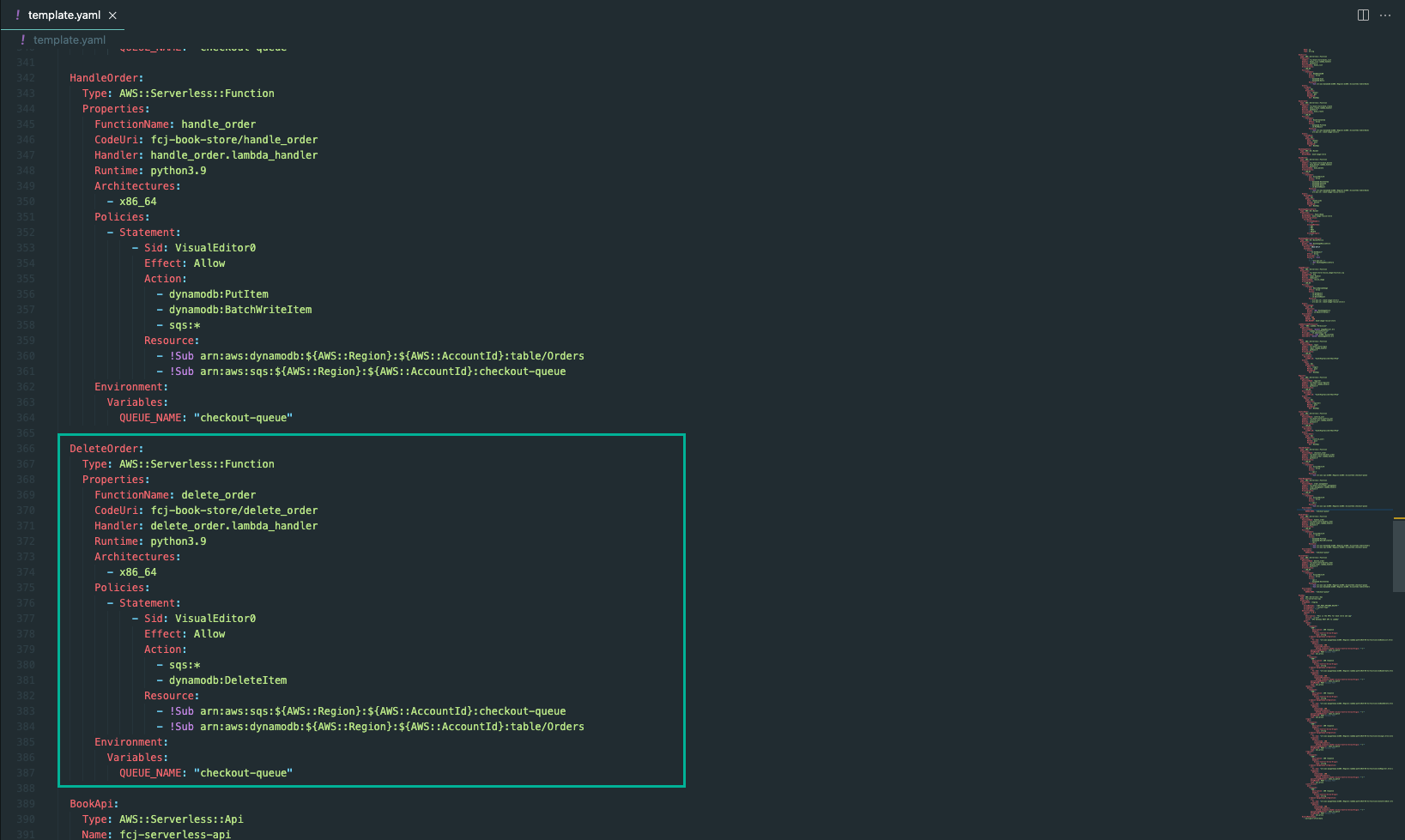Click 'sqs:*' action on line 358
This screenshot has width=1405, height=840.
coord(185,325)
